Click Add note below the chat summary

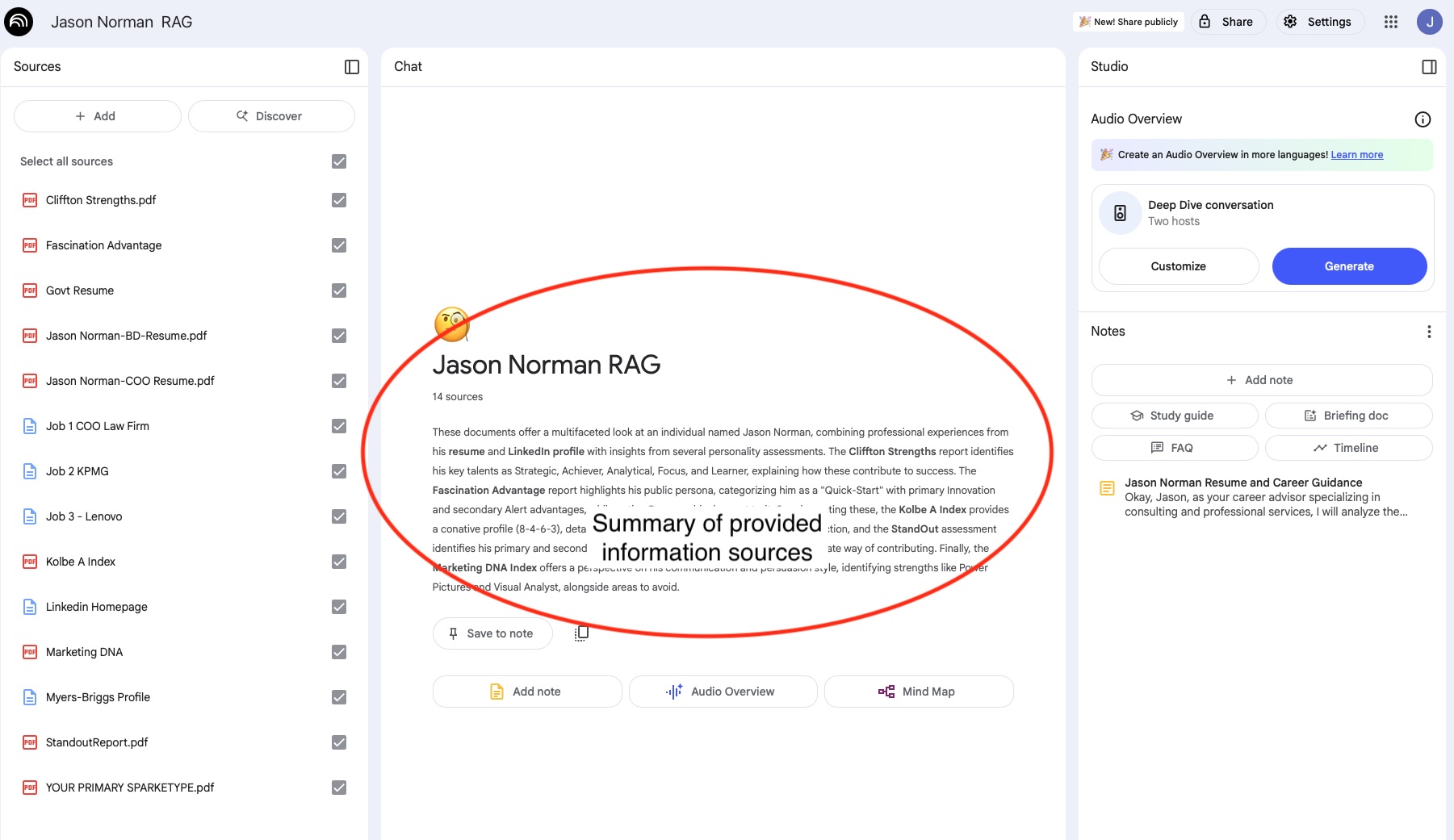[x=527, y=692]
